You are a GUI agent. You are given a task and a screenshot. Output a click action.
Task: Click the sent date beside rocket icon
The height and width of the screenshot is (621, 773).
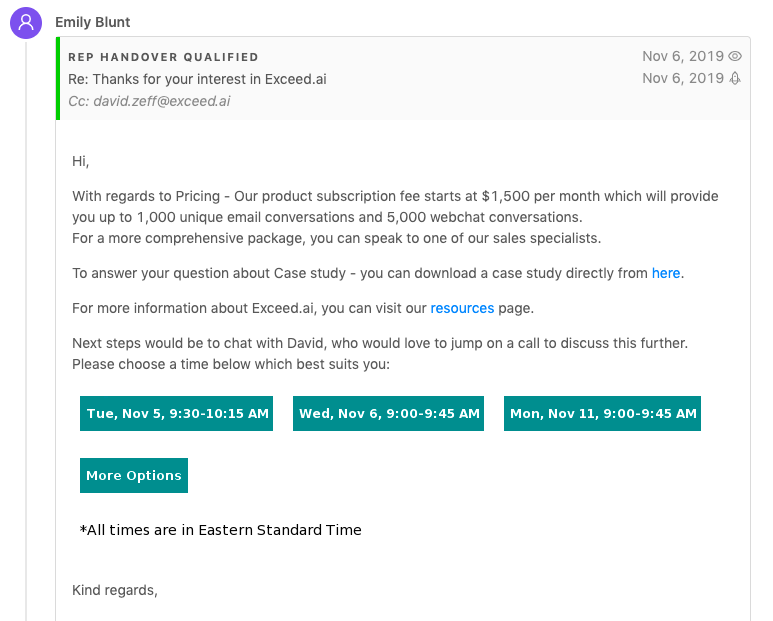[x=683, y=78]
